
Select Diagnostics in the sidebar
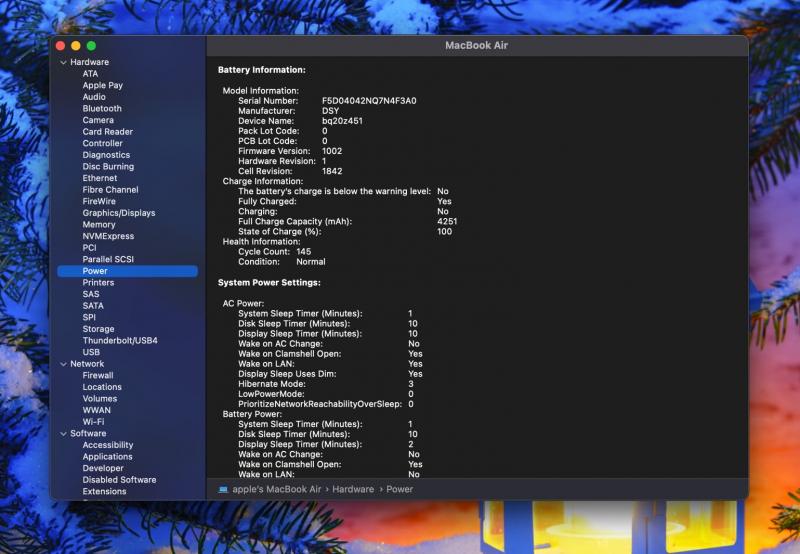tap(106, 155)
